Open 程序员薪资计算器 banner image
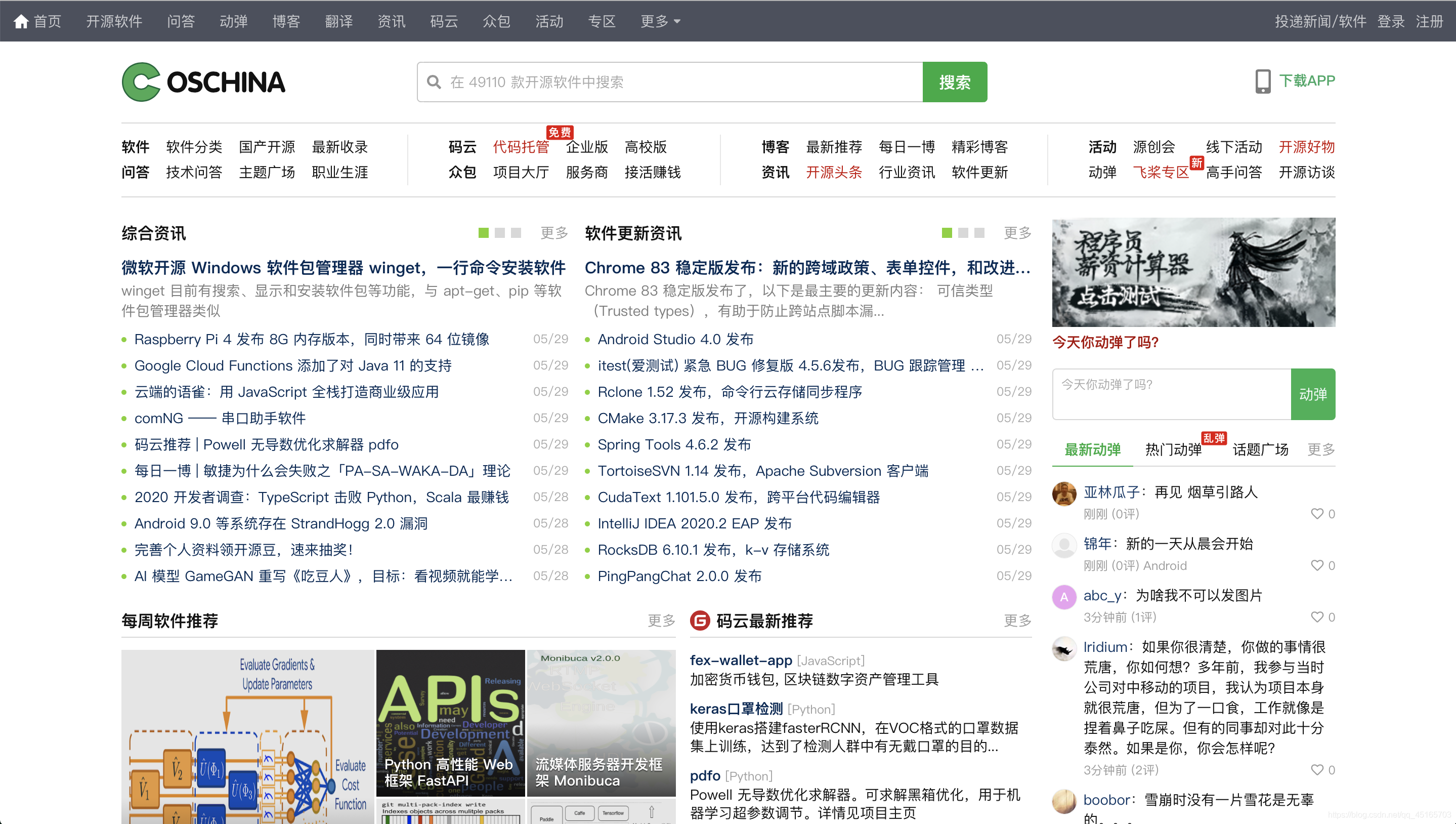Image resolution: width=1456 pixels, height=824 pixels. pyautogui.click(x=1193, y=272)
